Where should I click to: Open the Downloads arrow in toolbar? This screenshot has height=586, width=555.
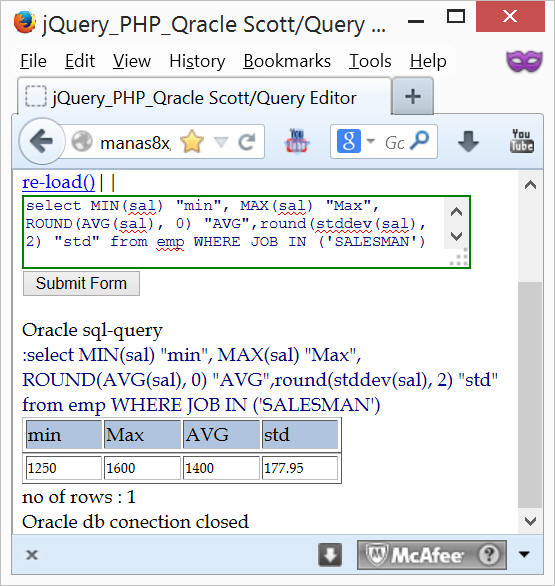(x=468, y=142)
